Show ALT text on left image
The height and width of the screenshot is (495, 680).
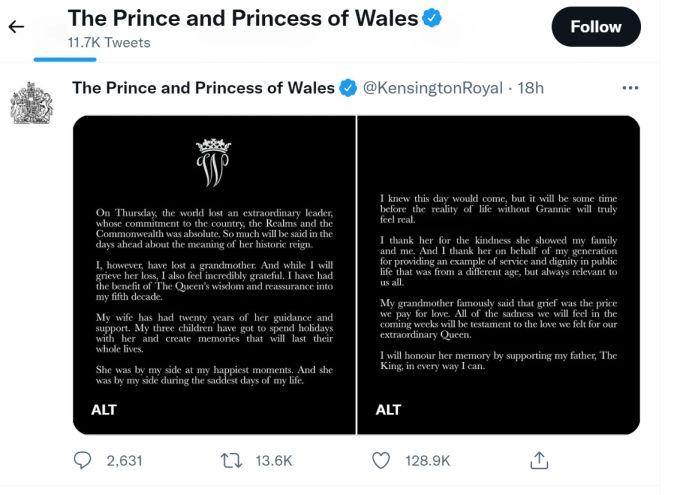104,410
